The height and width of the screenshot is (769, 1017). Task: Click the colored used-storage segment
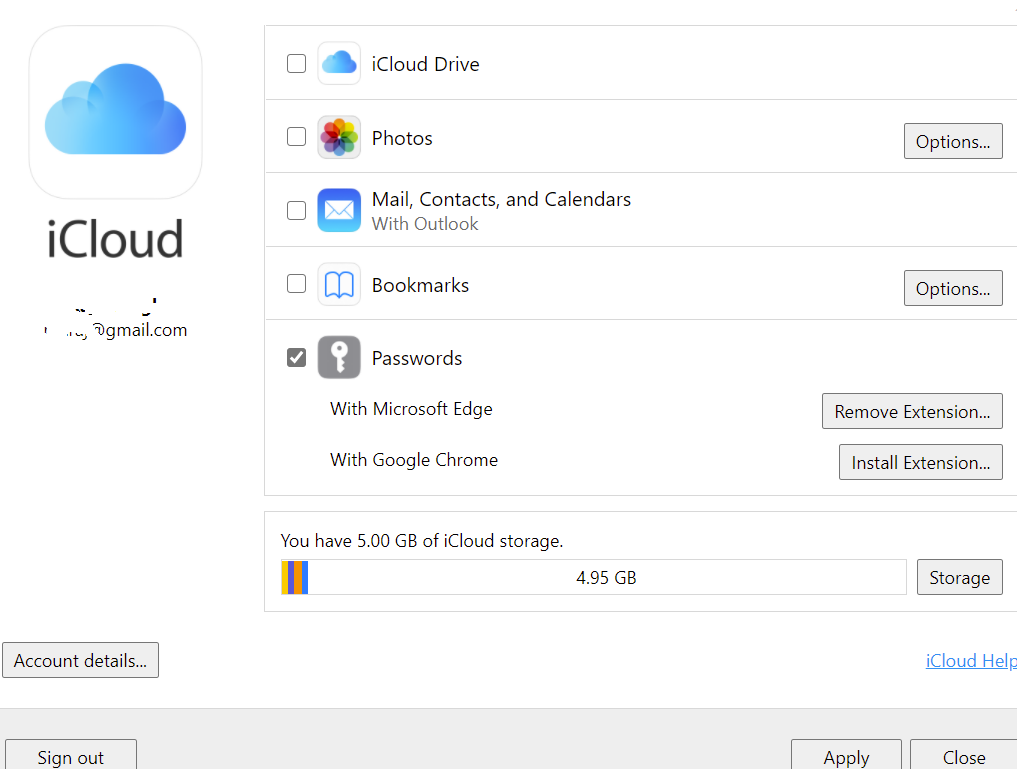[294, 577]
